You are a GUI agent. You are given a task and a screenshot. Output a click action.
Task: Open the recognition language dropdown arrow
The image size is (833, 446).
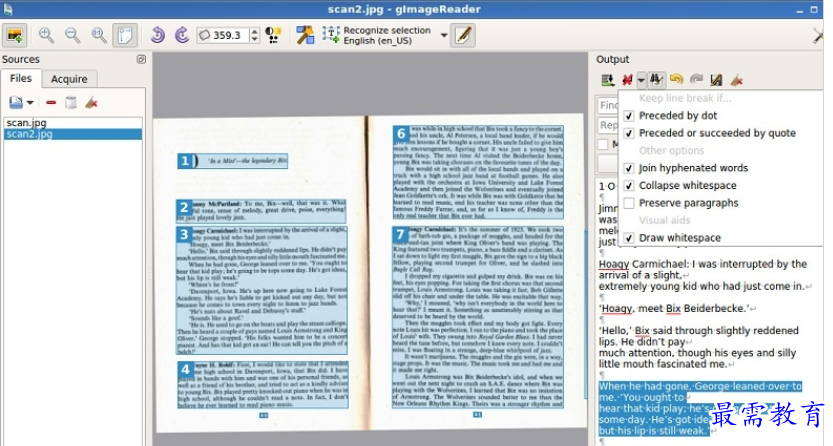tap(443, 35)
